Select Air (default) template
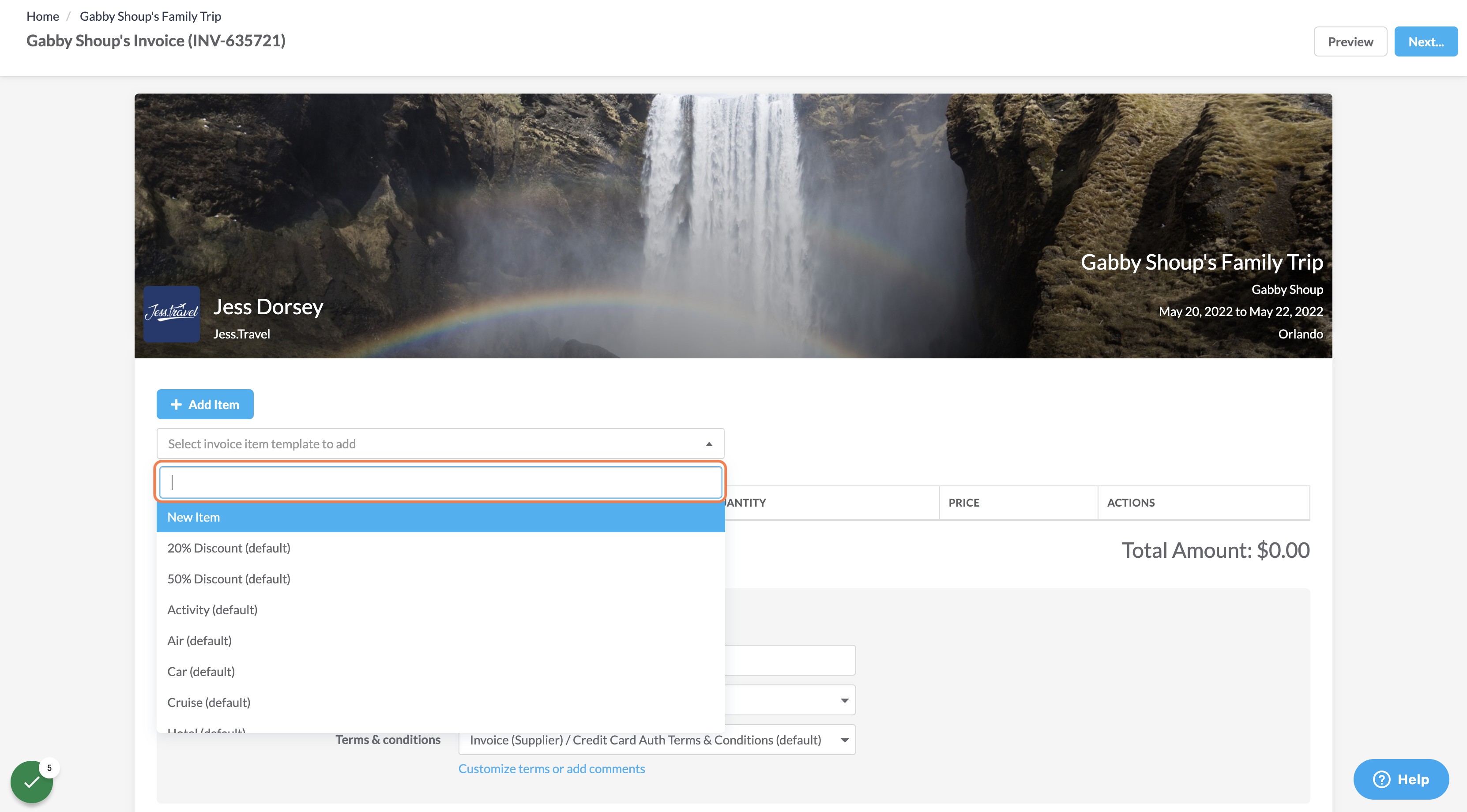The width and height of the screenshot is (1467, 812). pos(440,641)
